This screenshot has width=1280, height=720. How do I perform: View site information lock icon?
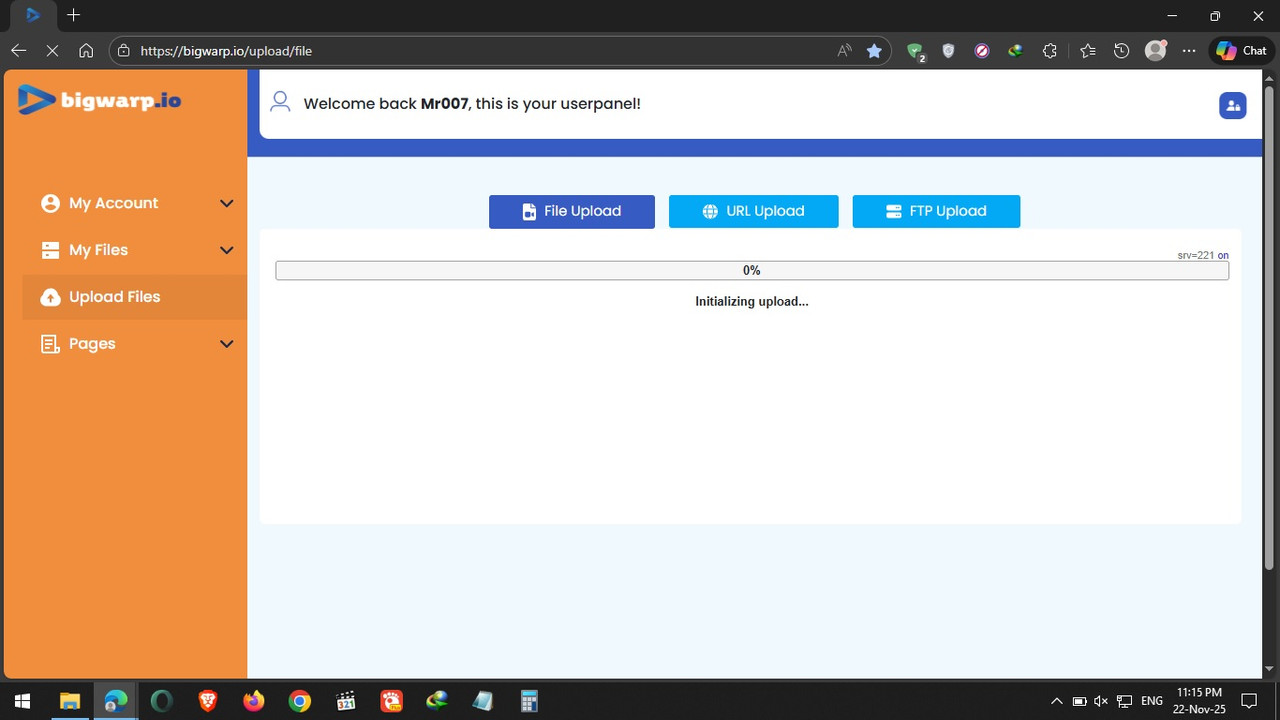pos(124,50)
